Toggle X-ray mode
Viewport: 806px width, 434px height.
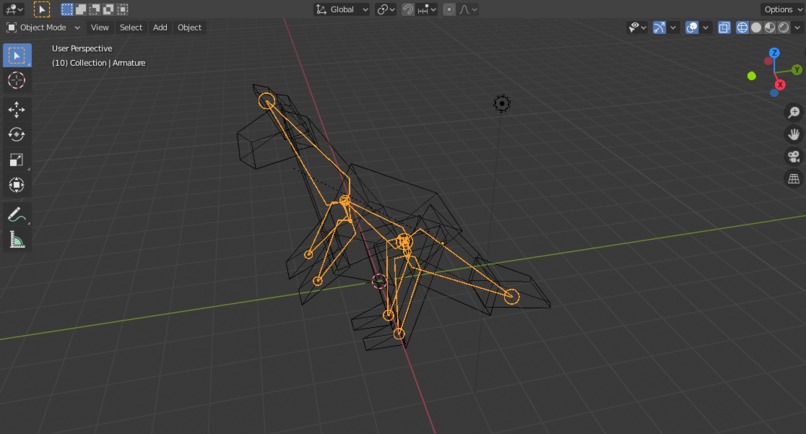(724, 27)
